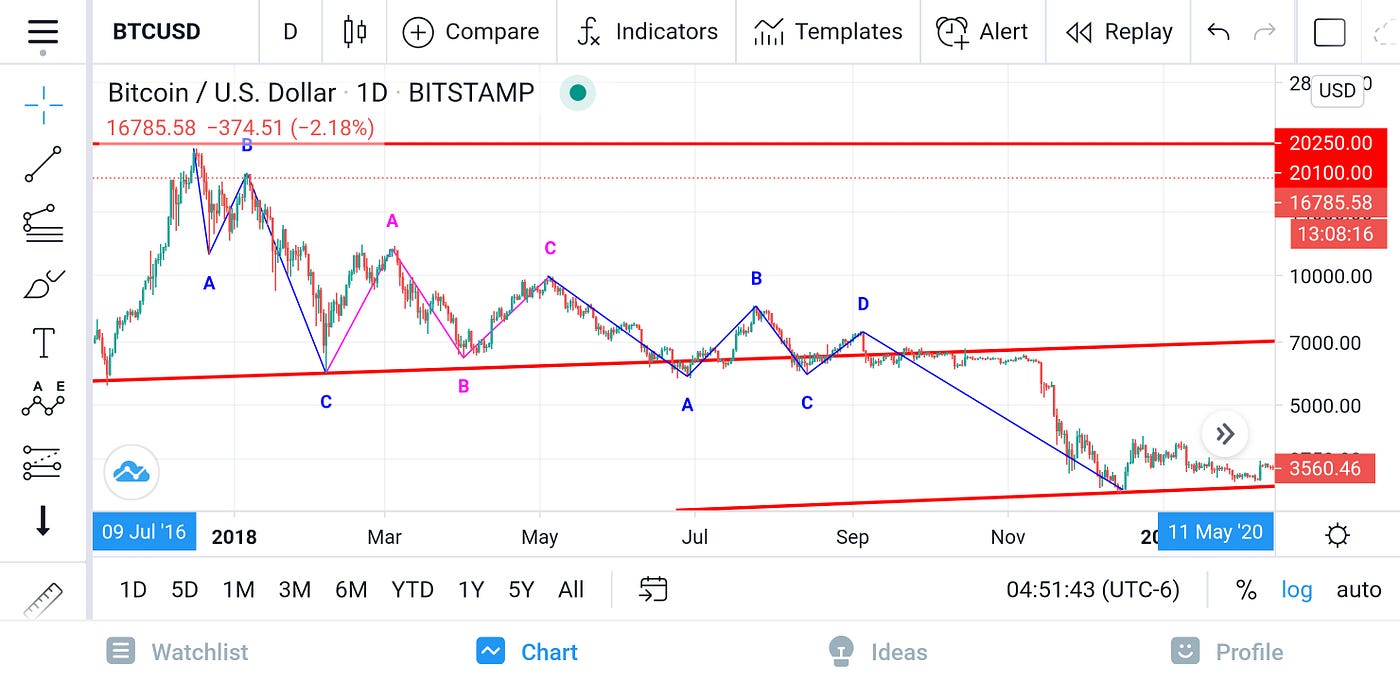Click the 11 May '20 date field
This screenshot has height=681, width=1400.
[1215, 532]
